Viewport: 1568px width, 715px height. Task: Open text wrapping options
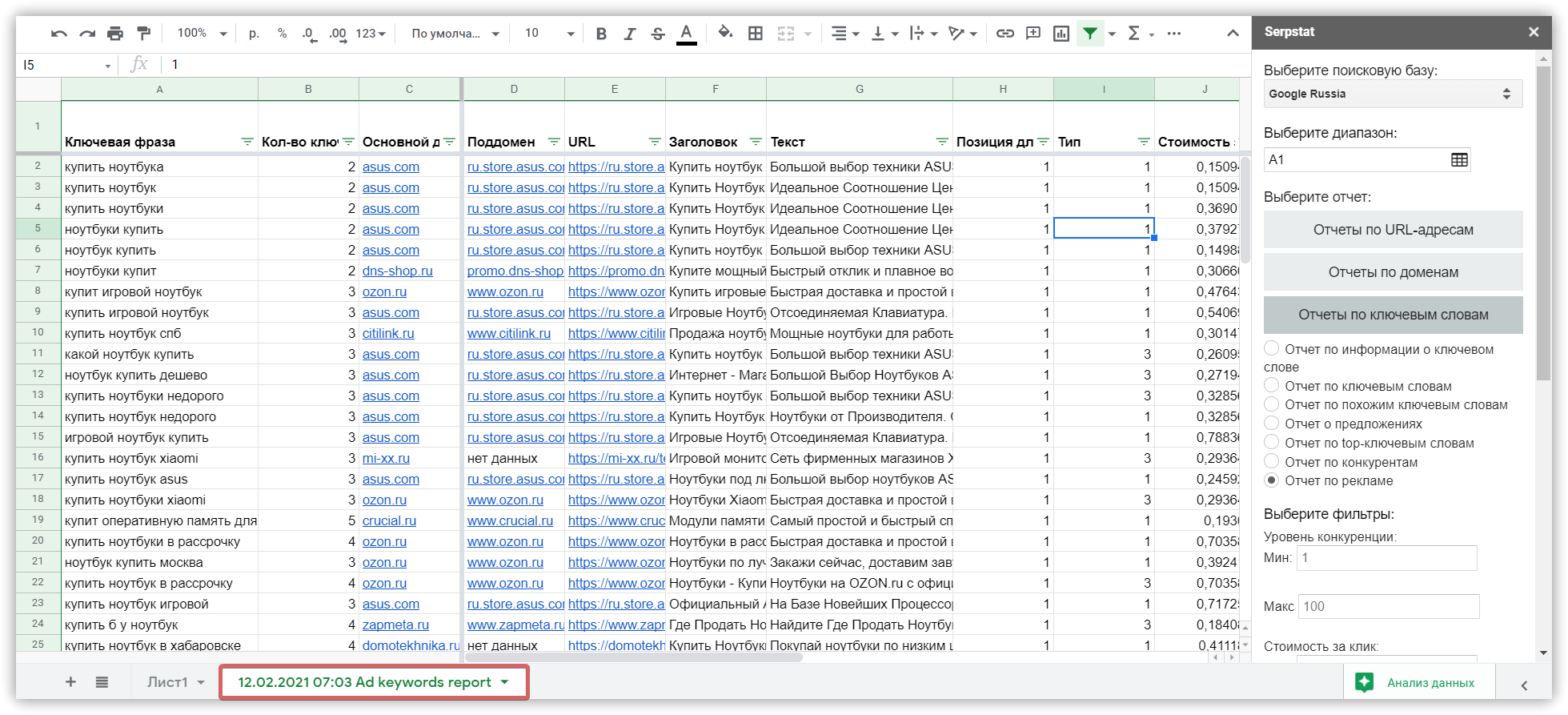[x=923, y=34]
